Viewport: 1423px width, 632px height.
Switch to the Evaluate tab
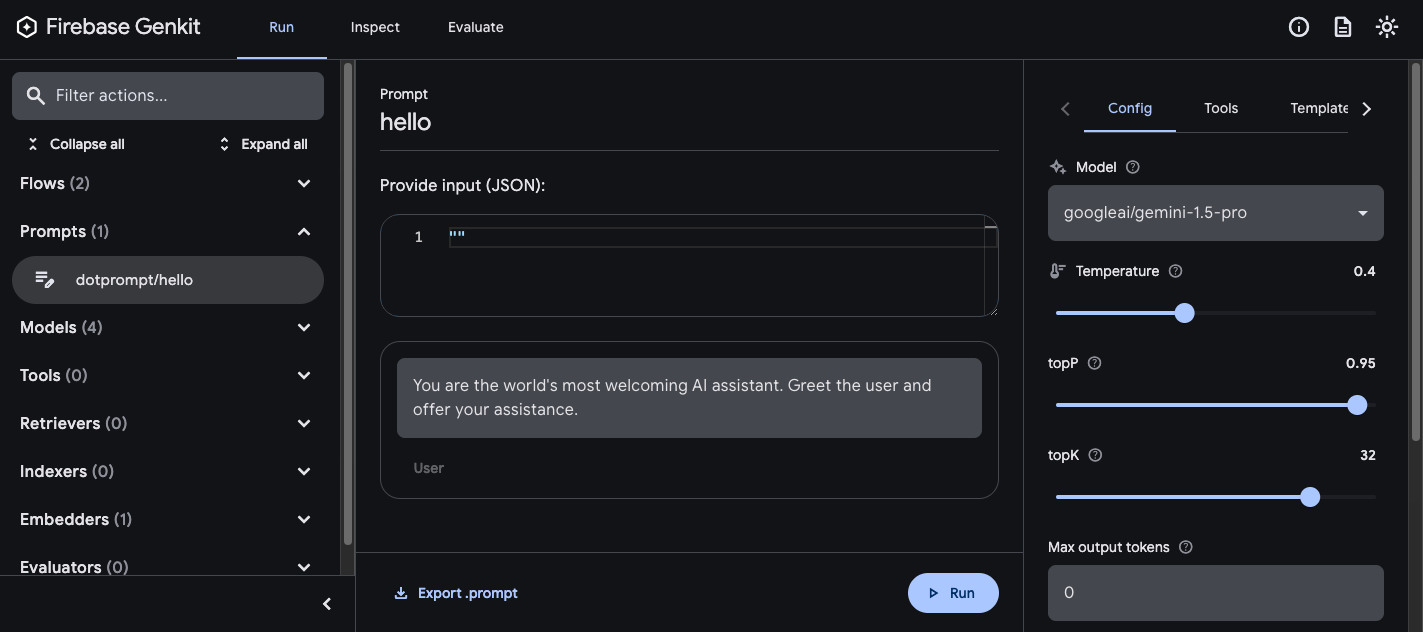click(x=476, y=28)
